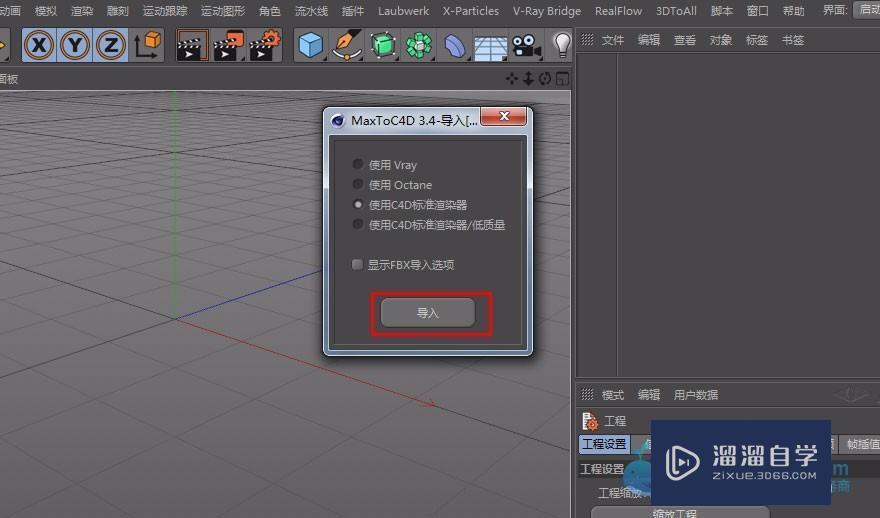Screen dimensions: 880x518
Task: Open the V-Ray Bridge menu
Action: coord(547,11)
